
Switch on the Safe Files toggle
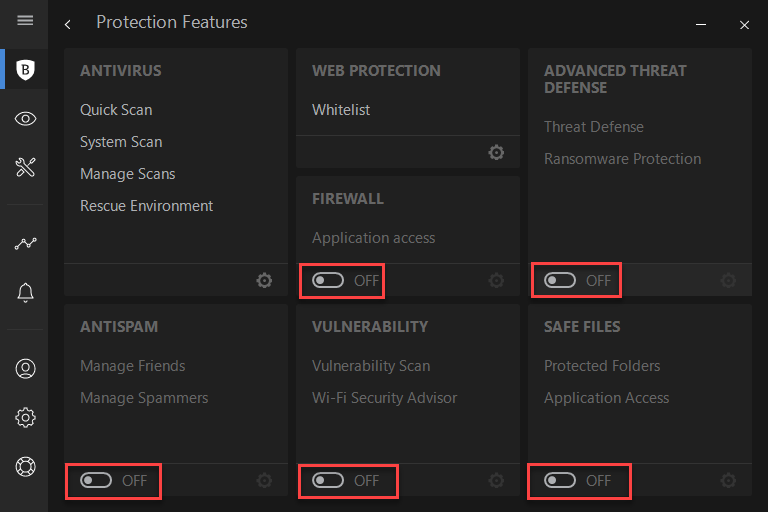tap(560, 481)
